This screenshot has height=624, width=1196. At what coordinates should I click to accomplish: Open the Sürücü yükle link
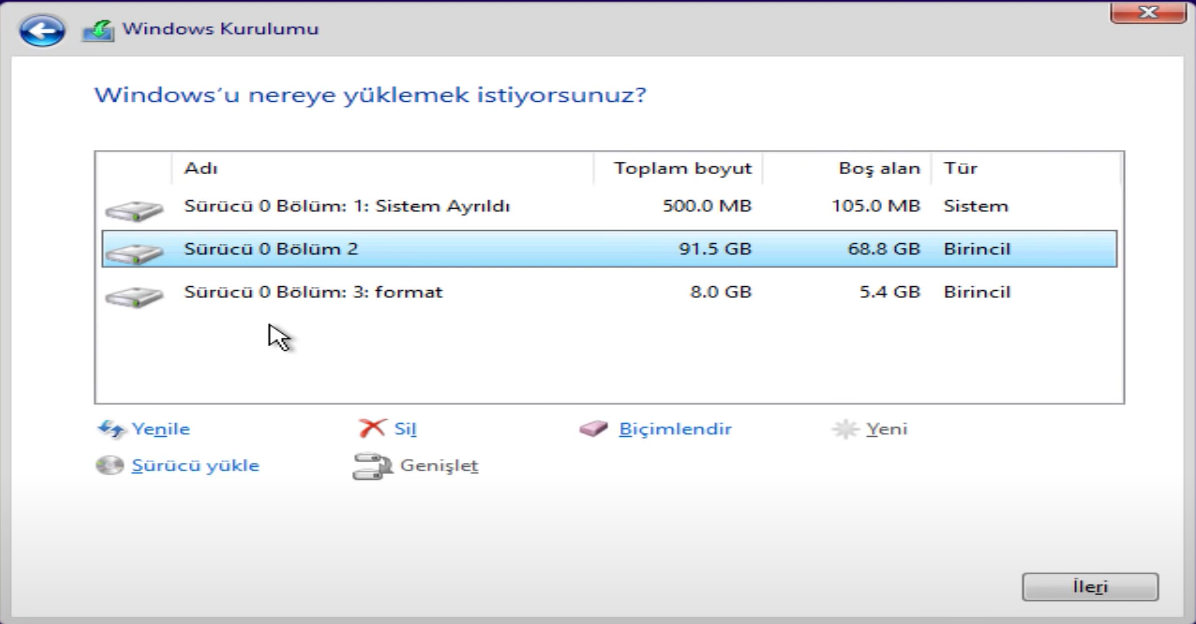pos(195,465)
